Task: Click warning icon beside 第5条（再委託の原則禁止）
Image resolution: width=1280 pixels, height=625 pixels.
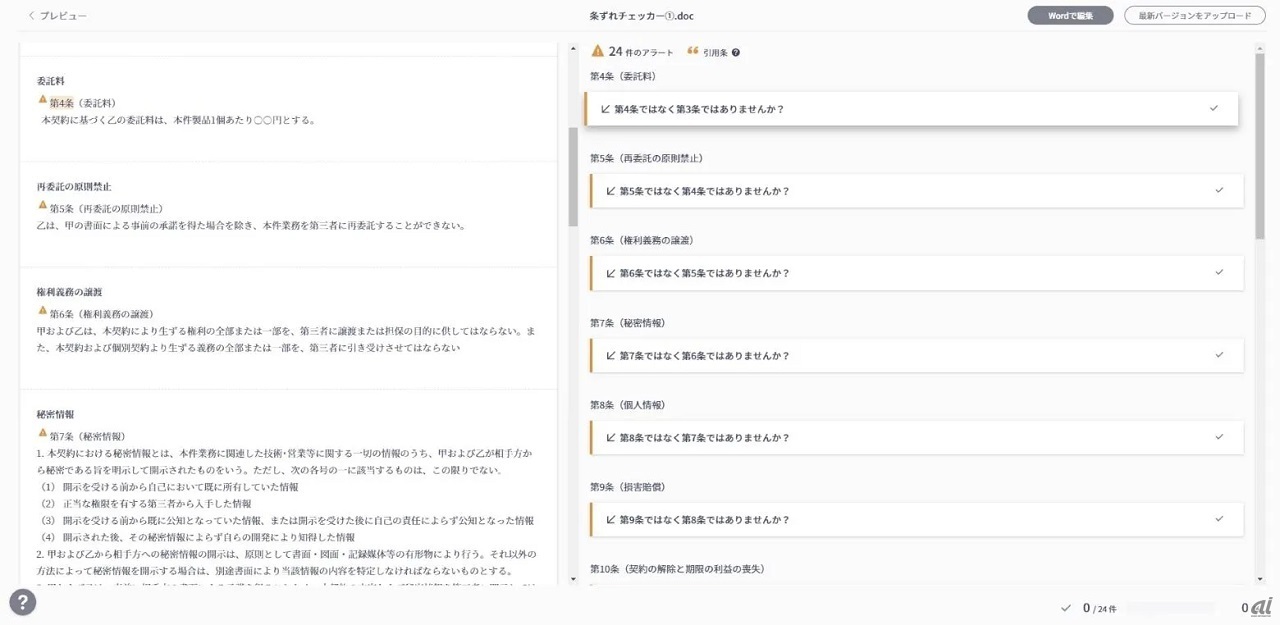Action: coord(42,205)
